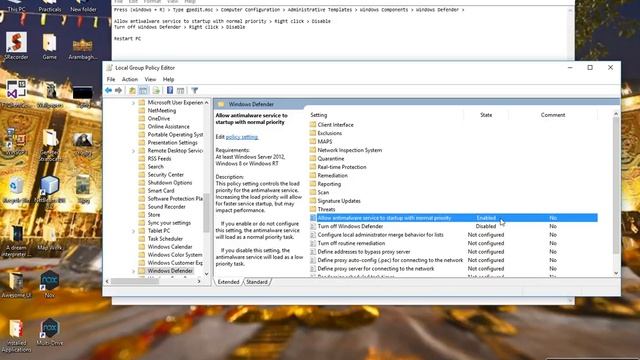640x360 pixels.
Task: Open the Practicals desktop folder
Action: (49, 6)
